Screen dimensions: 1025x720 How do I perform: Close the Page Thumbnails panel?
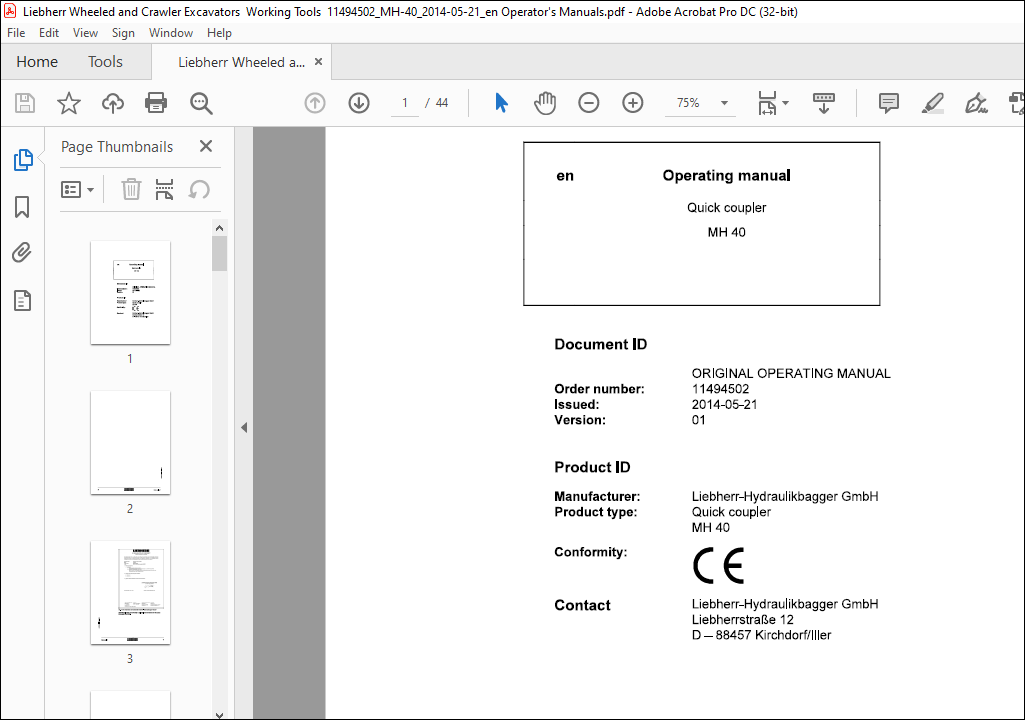pos(206,146)
